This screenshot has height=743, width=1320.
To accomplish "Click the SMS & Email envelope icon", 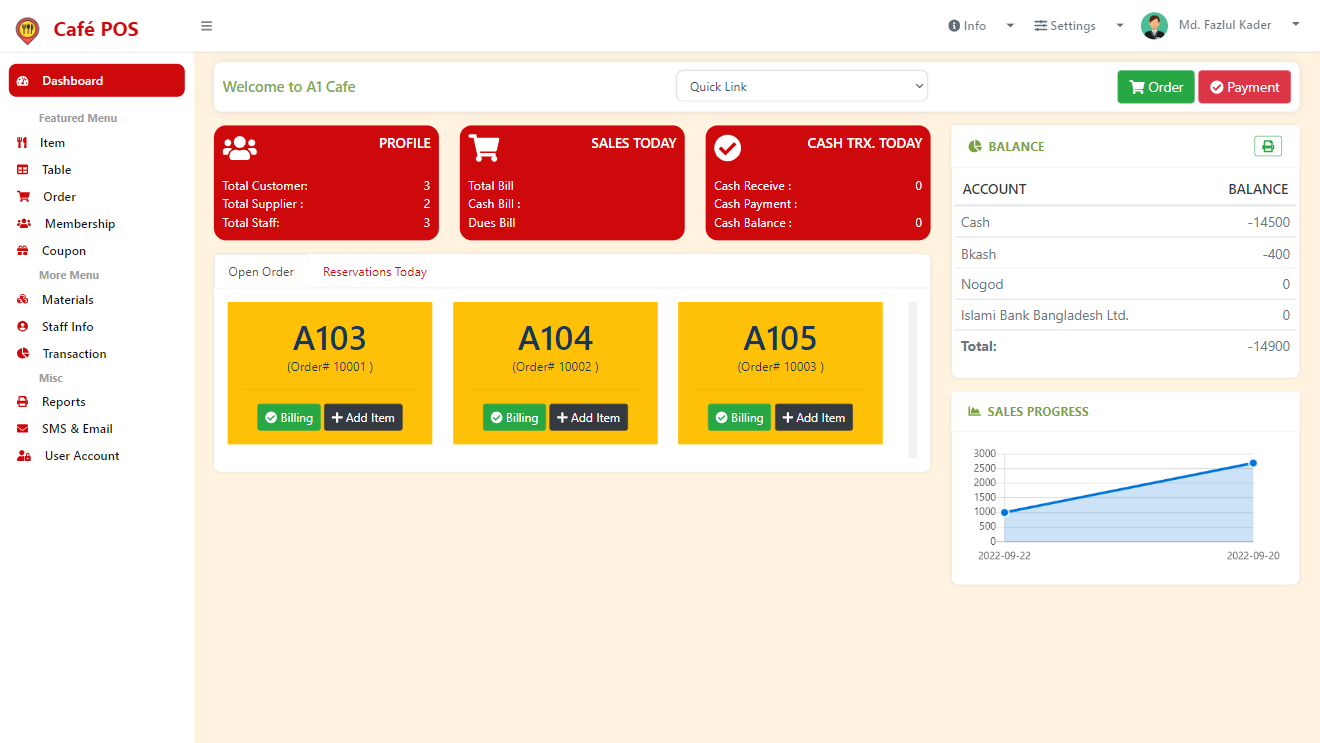I will point(22,429).
